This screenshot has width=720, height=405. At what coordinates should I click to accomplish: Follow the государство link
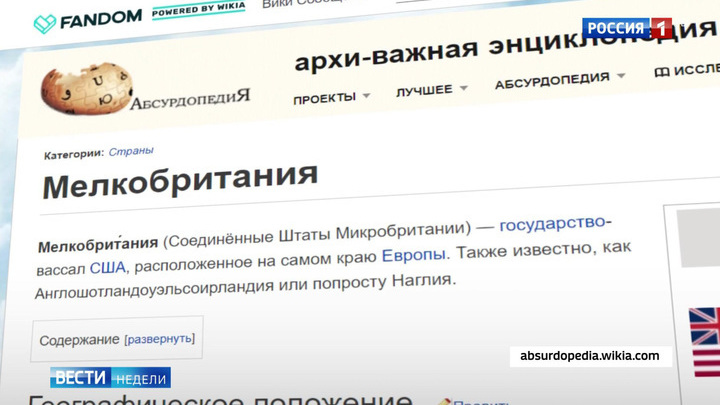(x=552, y=224)
